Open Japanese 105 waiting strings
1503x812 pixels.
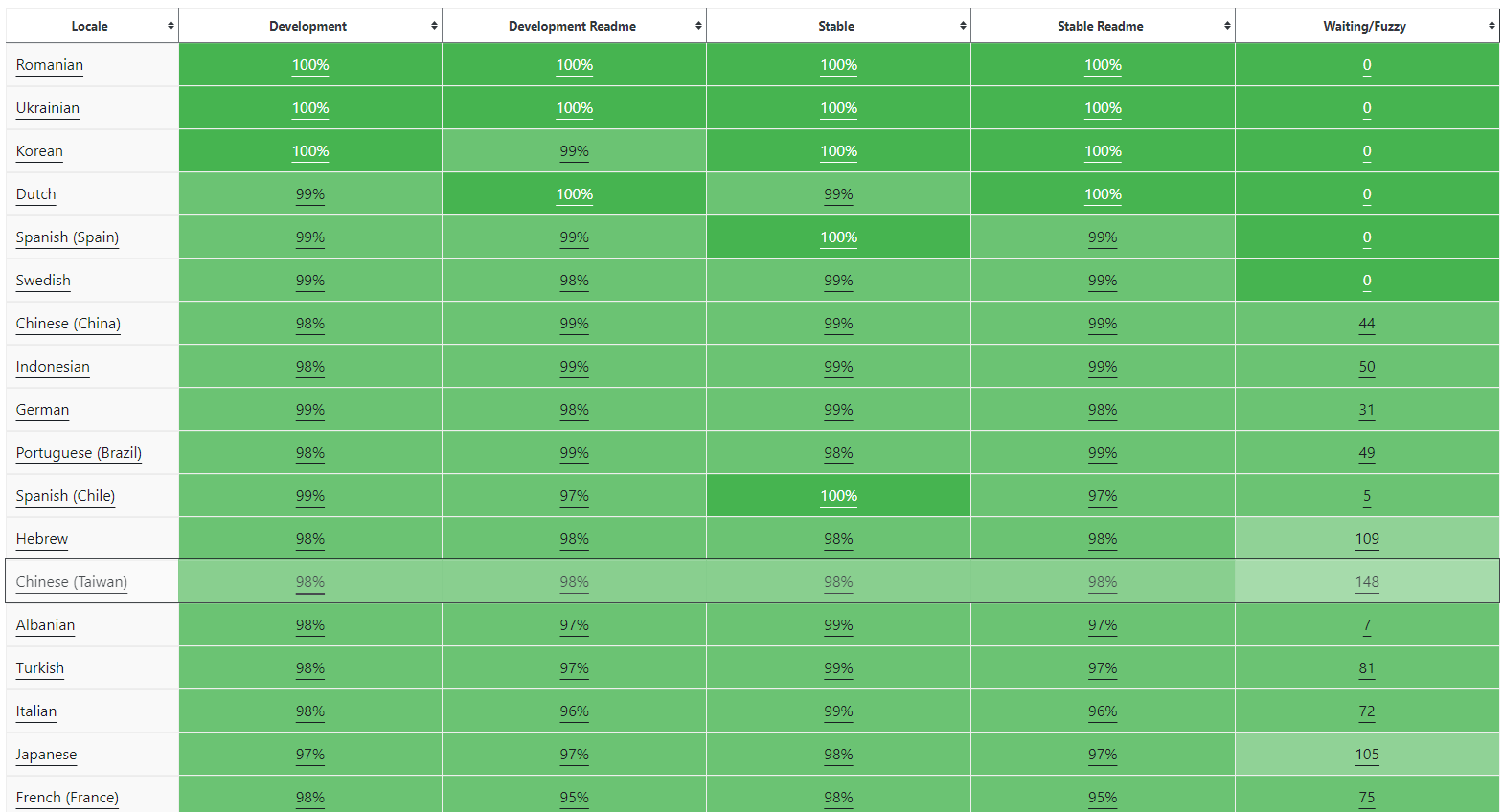(x=1367, y=755)
